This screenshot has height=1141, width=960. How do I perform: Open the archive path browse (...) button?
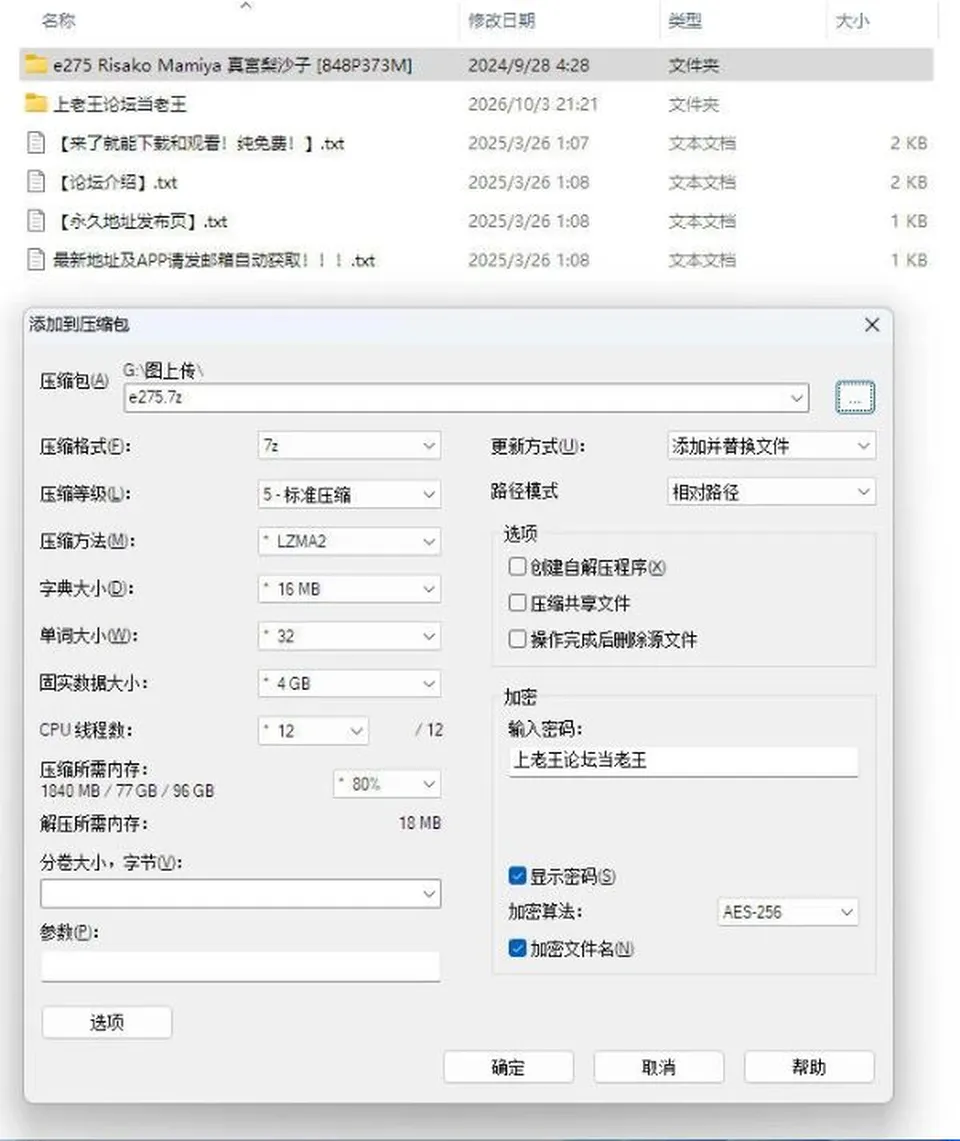click(855, 397)
